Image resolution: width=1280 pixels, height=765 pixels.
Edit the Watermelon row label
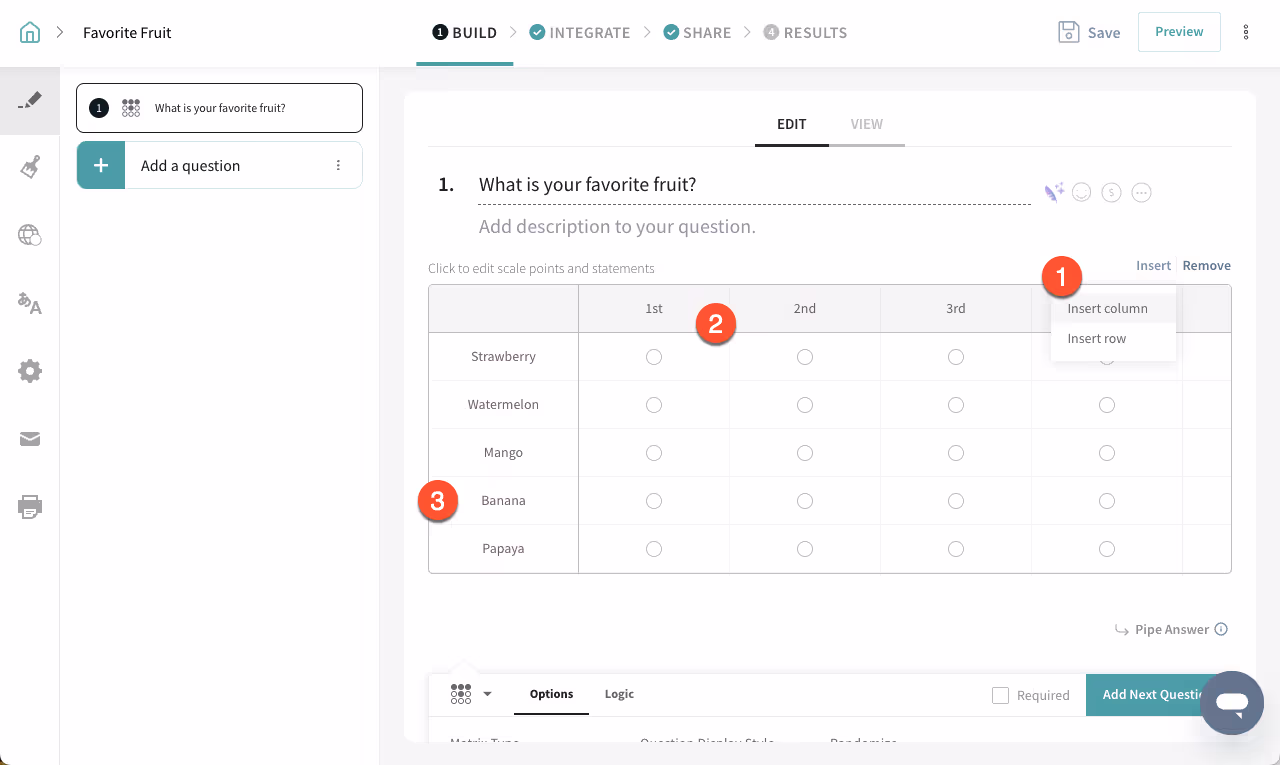[x=503, y=405]
